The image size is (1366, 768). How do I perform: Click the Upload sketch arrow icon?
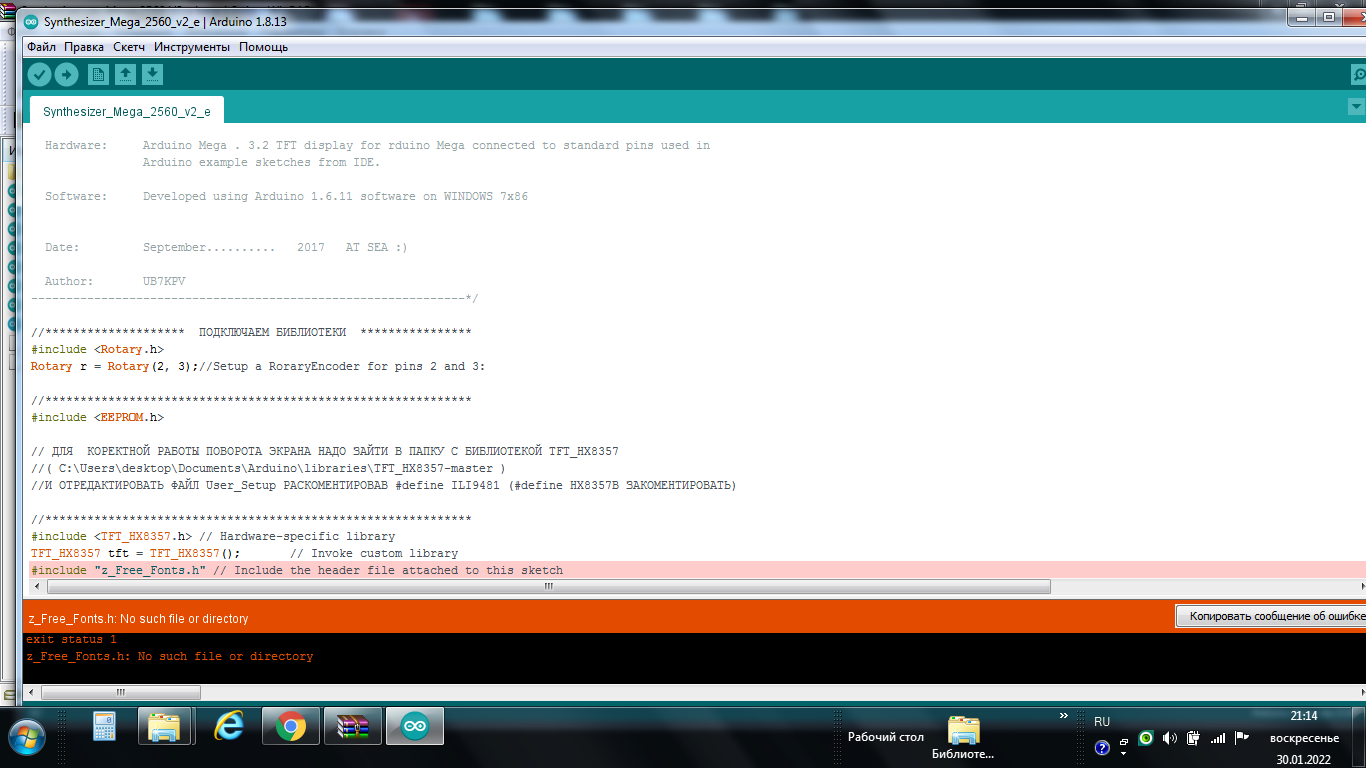(66, 74)
